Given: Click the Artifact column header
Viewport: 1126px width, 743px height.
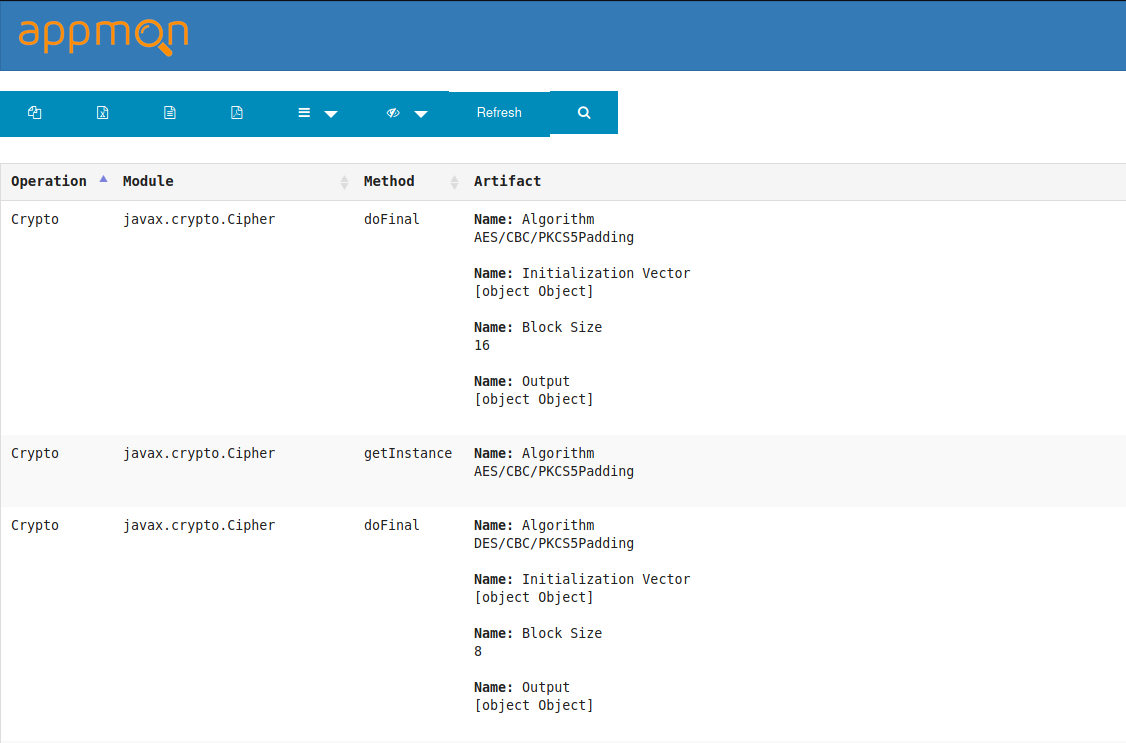Looking at the screenshot, I should pos(507,181).
